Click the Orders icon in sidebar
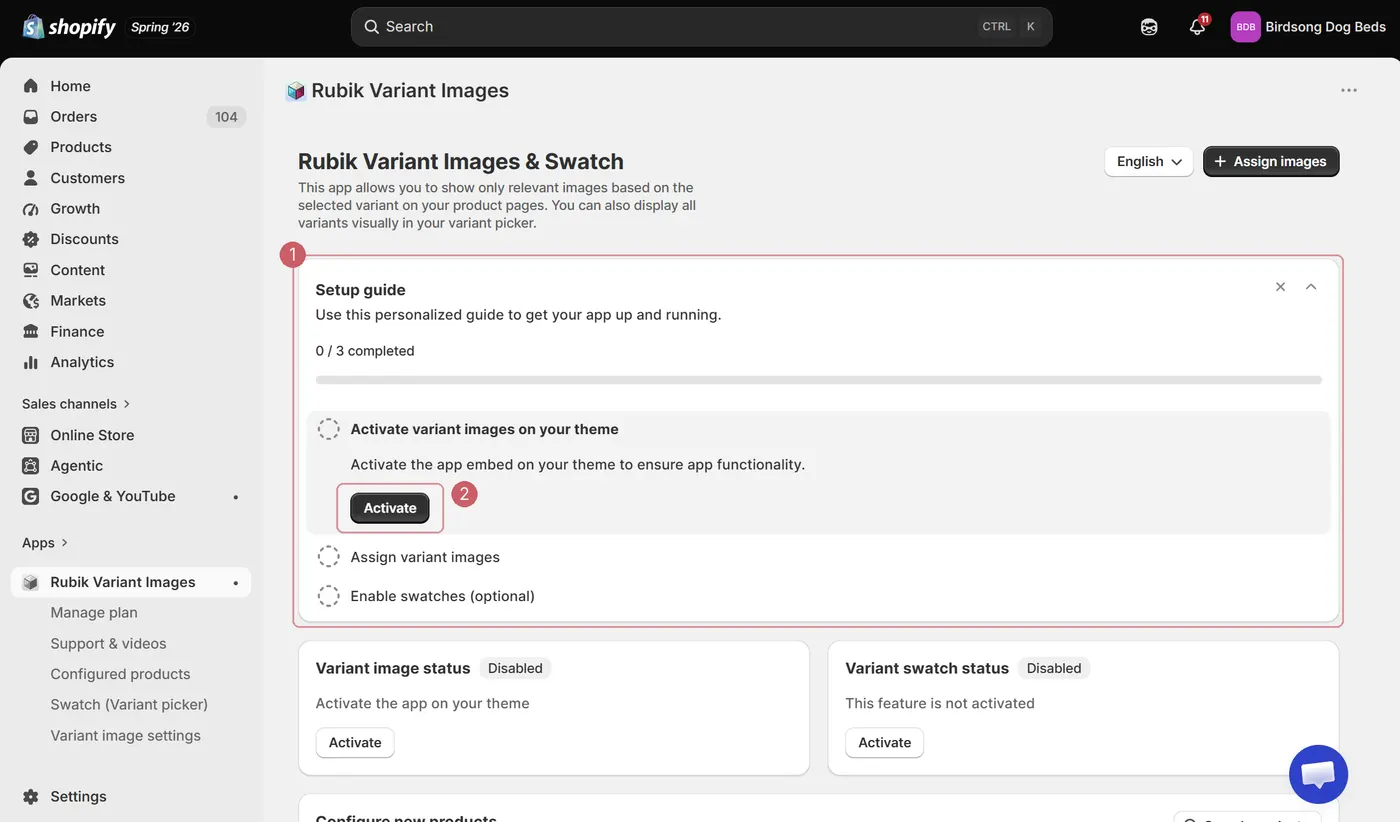The width and height of the screenshot is (1400, 822). point(31,117)
